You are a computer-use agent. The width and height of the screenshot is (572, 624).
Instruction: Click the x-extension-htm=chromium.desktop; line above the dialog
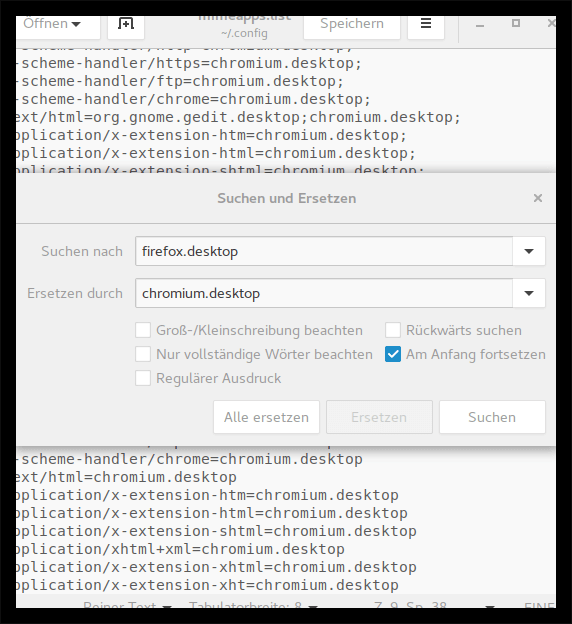[211, 135]
